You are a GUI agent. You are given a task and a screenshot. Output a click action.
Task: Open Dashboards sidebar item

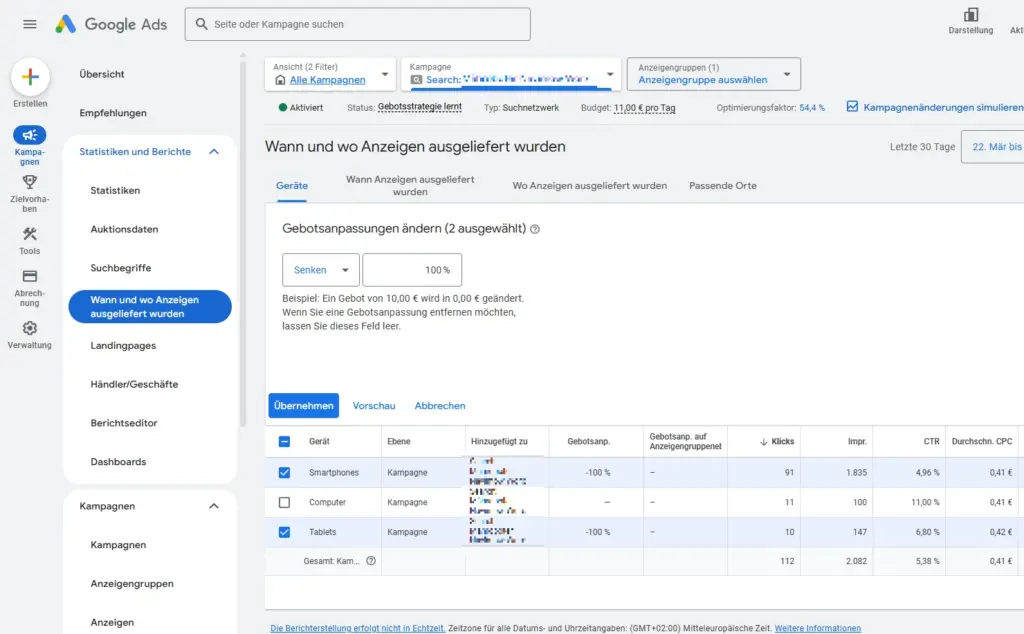(118, 462)
